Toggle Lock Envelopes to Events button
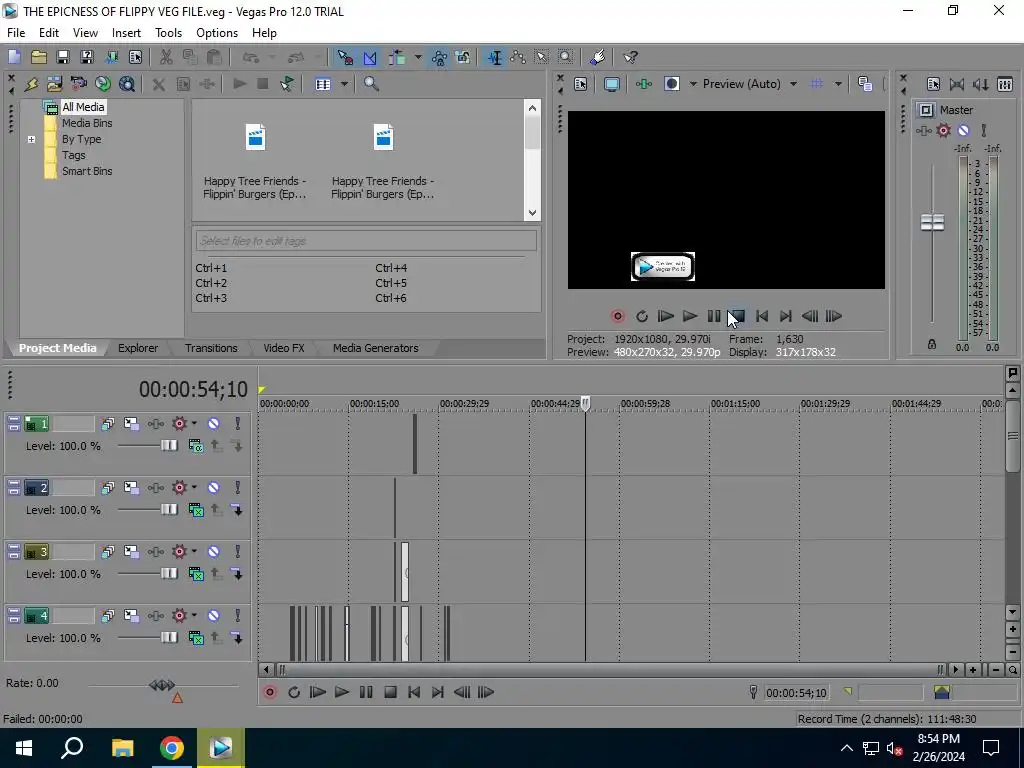Viewport: 1024px width, 768px height. coord(440,57)
